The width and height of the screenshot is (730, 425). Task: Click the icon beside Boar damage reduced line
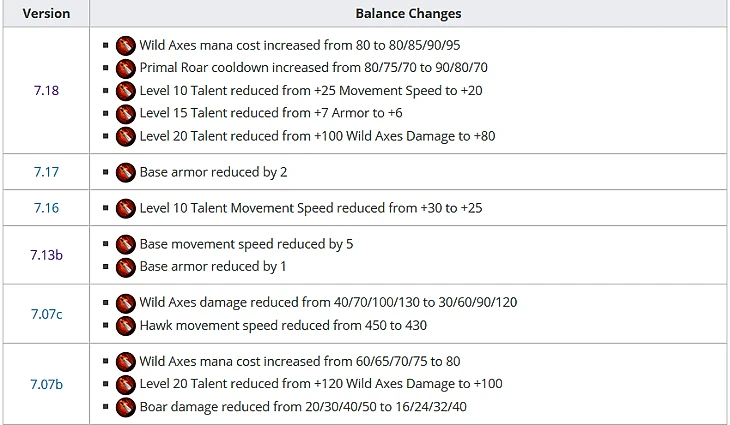coord(125,407)
